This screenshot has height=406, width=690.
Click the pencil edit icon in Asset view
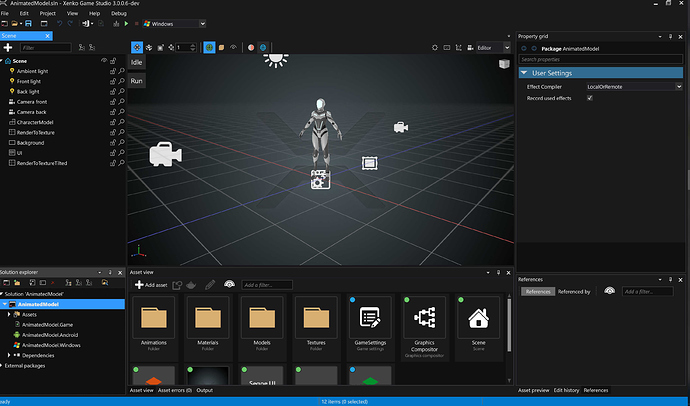210,285
